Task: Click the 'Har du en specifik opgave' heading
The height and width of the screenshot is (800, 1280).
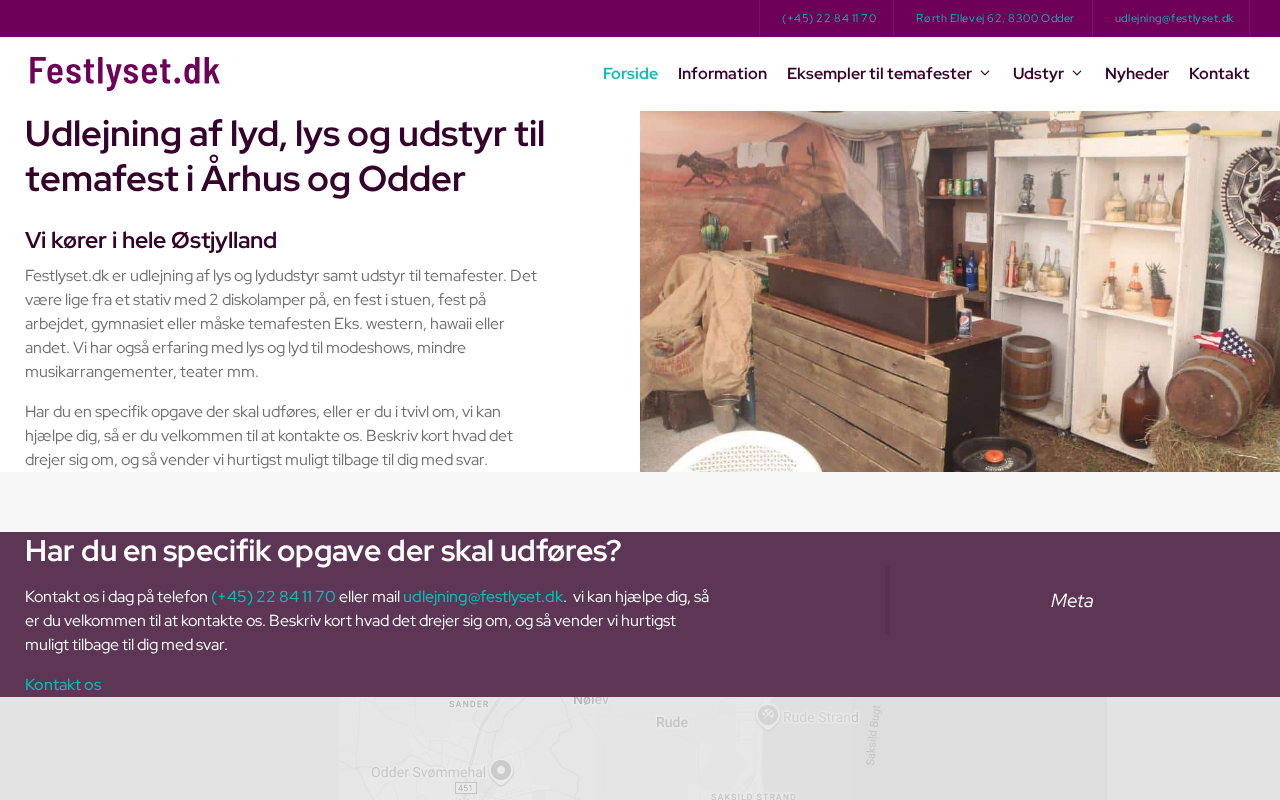Action: pyautogui.click(x=323, y=551)
